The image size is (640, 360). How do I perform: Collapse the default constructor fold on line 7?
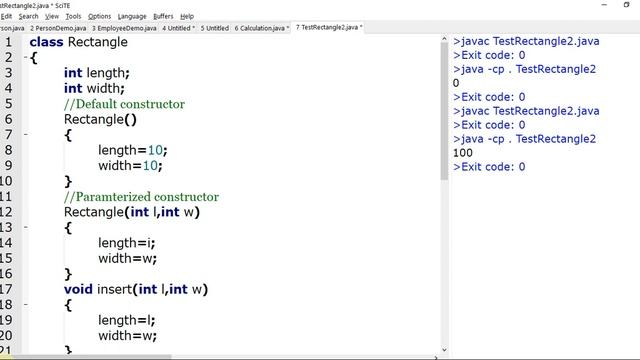[x=25, y=134]
